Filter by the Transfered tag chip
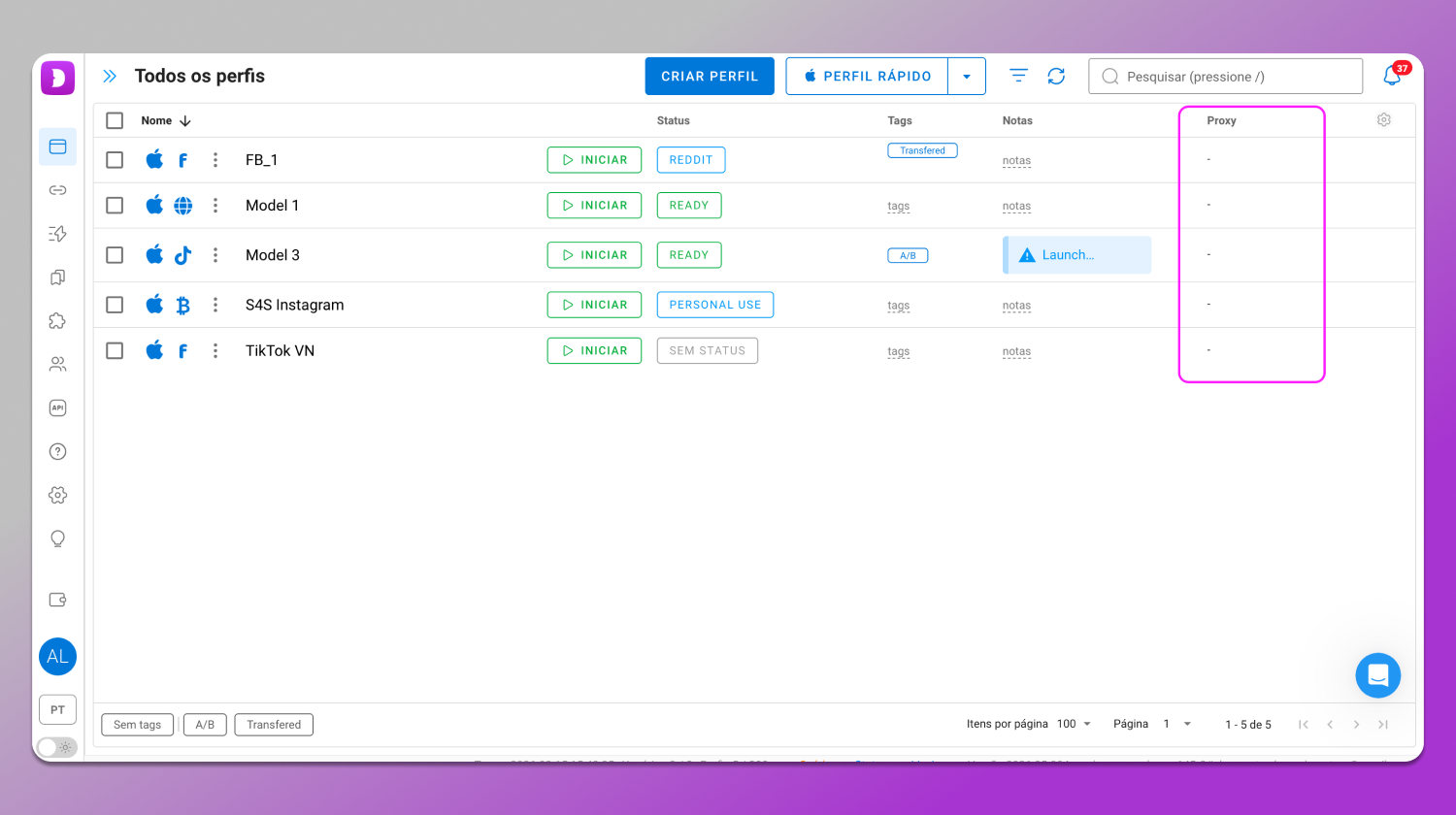 [274, 725]
